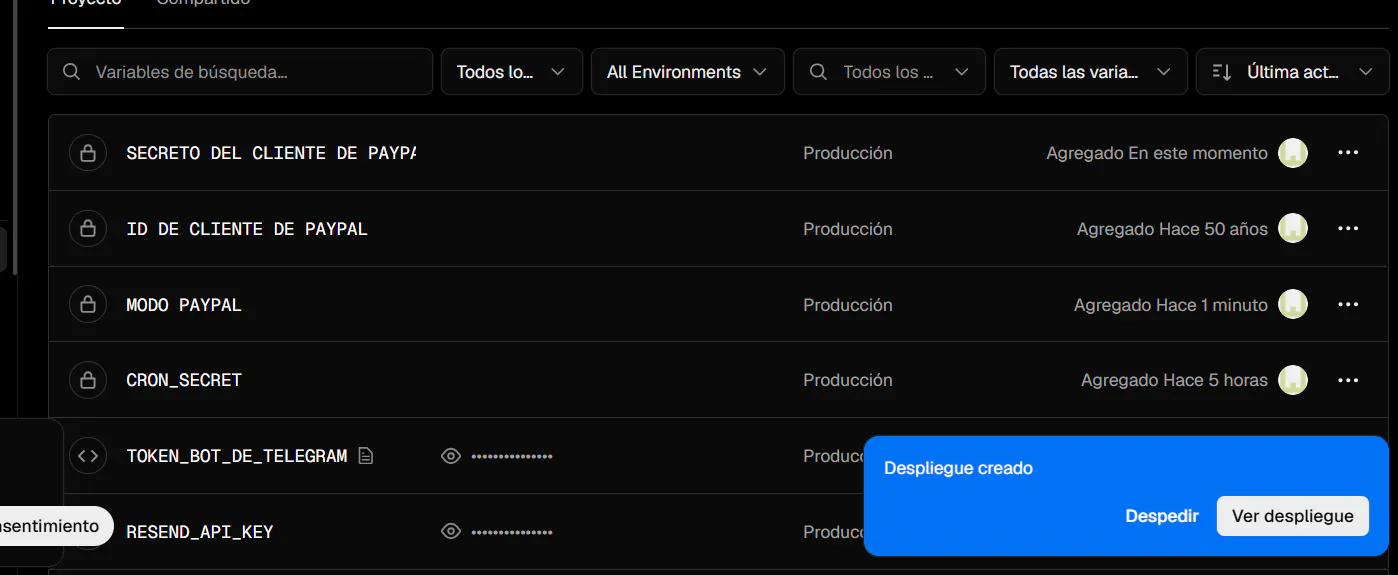
Task: Click user avatar on the CRON_SECRET row
Action: (x=1293, y=380)
